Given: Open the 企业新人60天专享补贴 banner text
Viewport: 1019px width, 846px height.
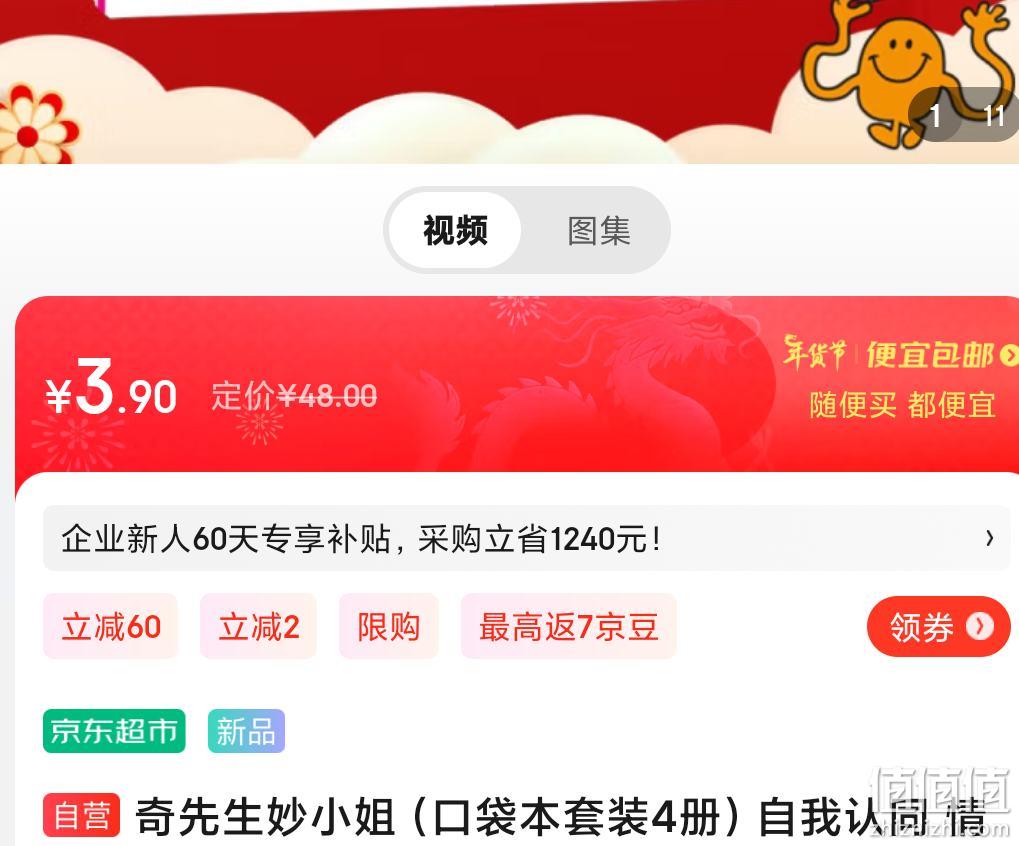Looking at the screenshot, I should 361,539.
